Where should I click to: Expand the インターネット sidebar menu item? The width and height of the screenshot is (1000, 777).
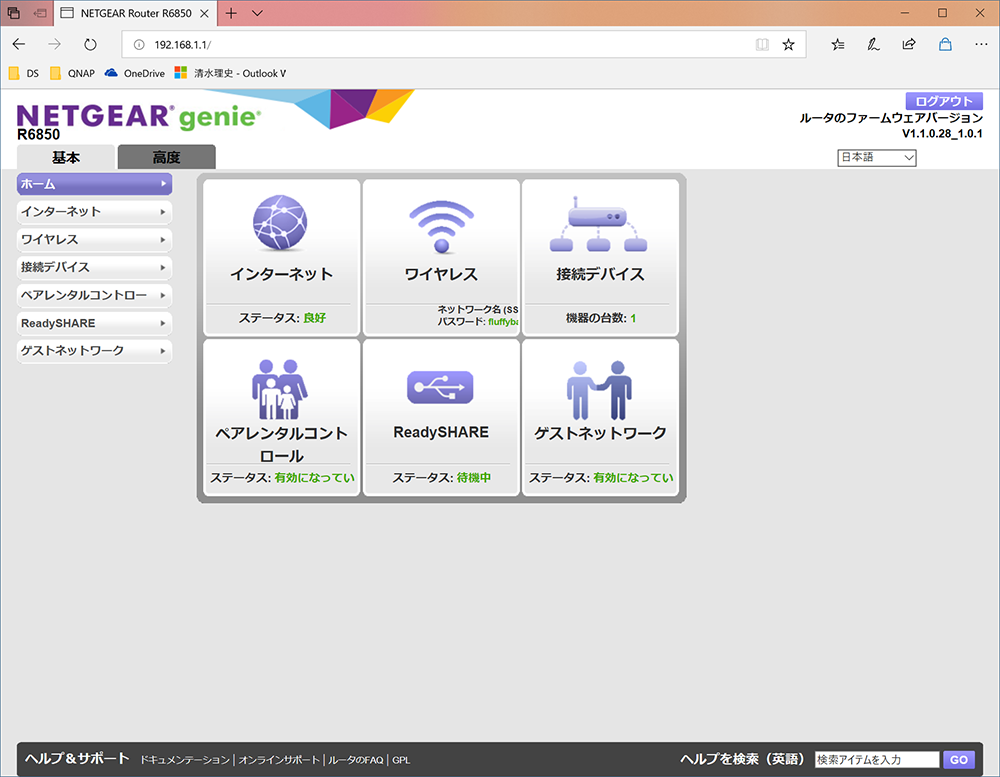[94, 212]
